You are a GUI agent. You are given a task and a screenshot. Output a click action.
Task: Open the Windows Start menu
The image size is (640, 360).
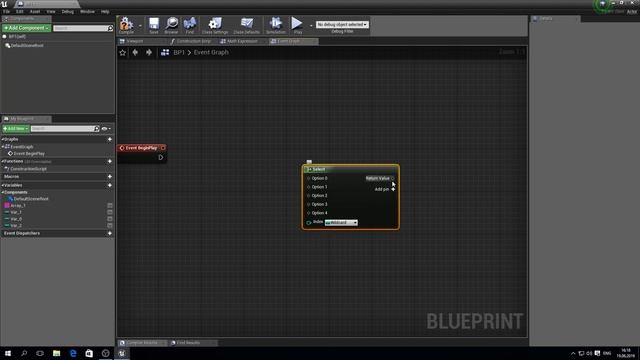pyautogui.click(x=8, y=353)
